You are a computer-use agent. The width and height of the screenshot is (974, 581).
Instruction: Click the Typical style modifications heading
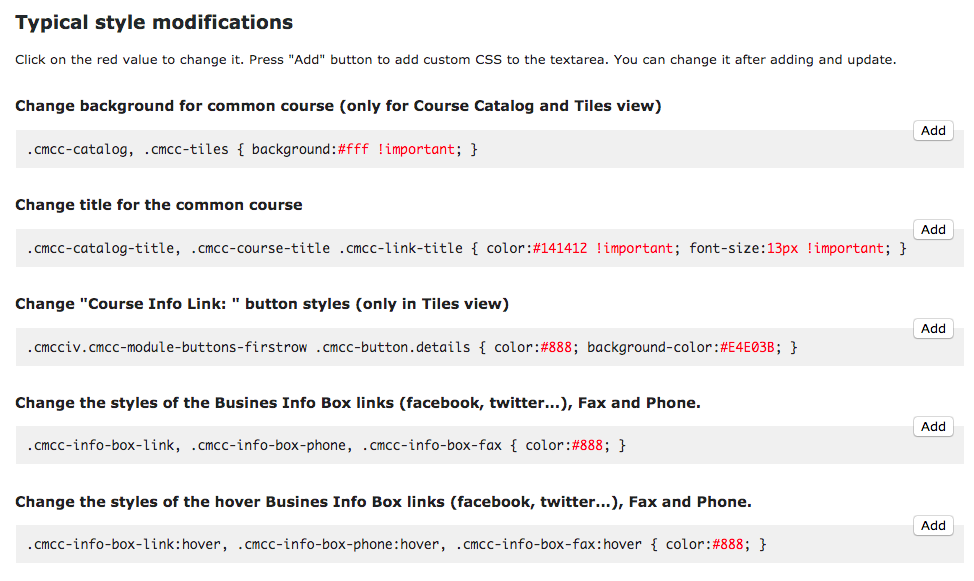click(x=154, y=22)
